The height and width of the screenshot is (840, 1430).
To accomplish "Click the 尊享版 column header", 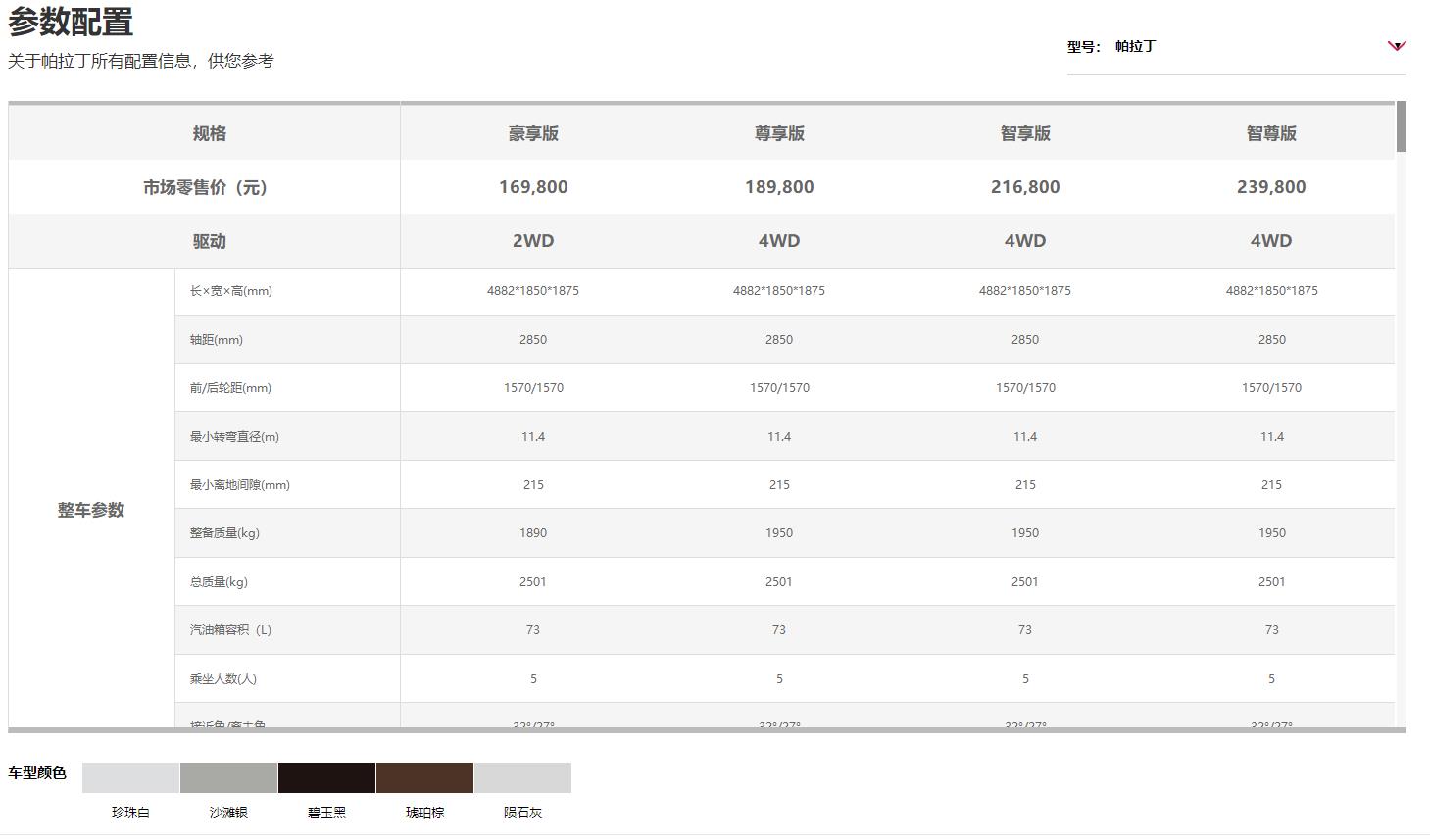I will tap(779, 133).
